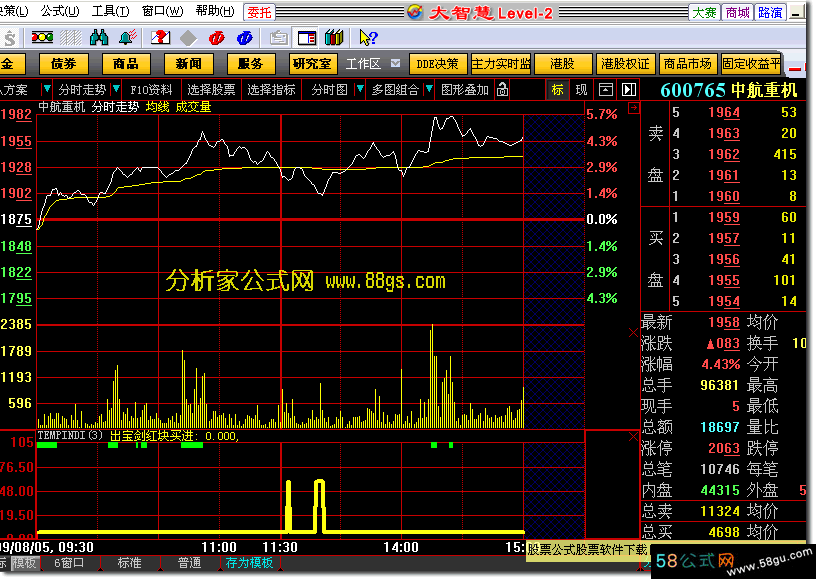Expand the 分时图 dropdown arrow
The image size is (816, 579).
coord(360,89)
